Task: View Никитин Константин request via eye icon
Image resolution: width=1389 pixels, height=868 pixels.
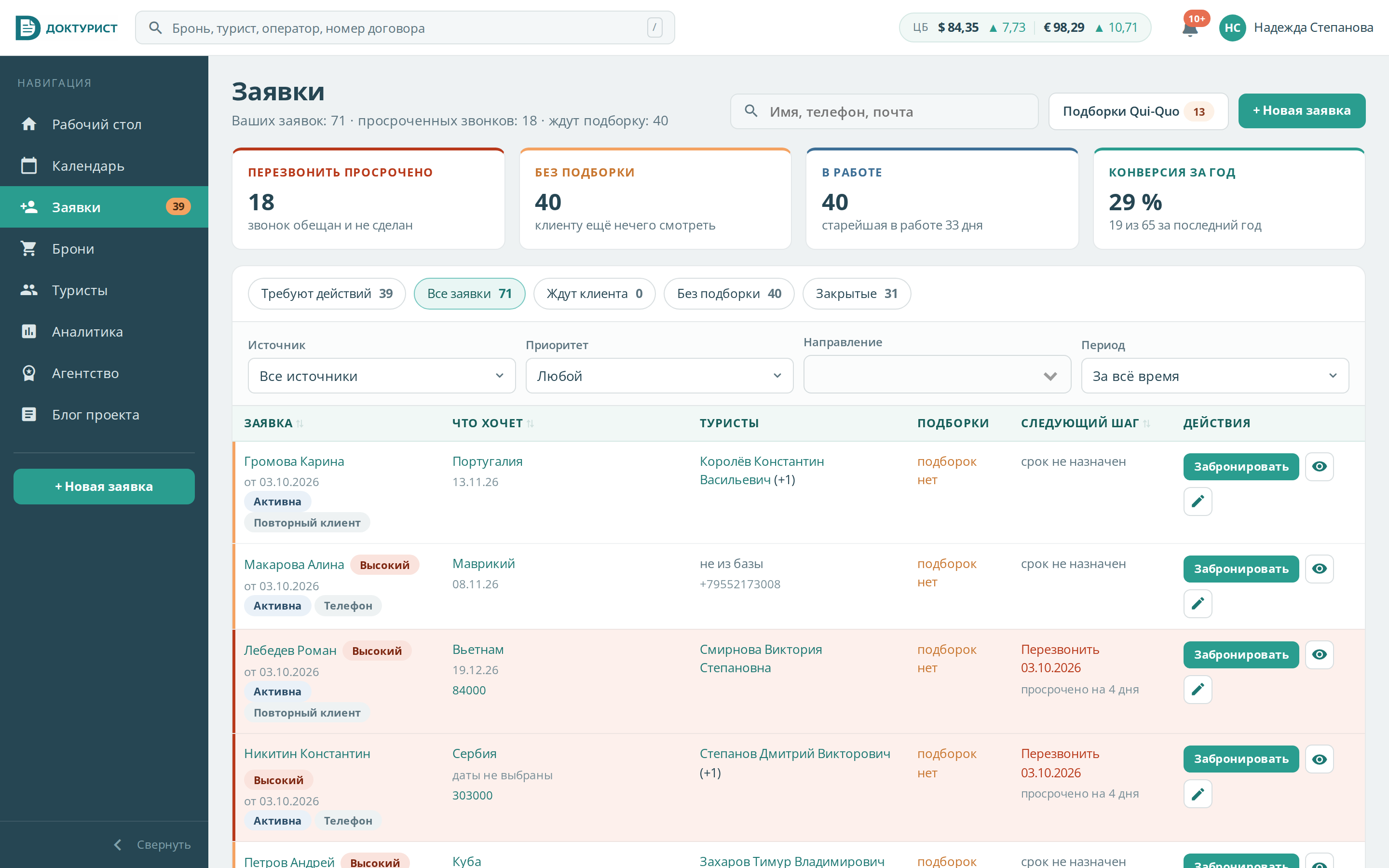Action: click(1319, 759)
